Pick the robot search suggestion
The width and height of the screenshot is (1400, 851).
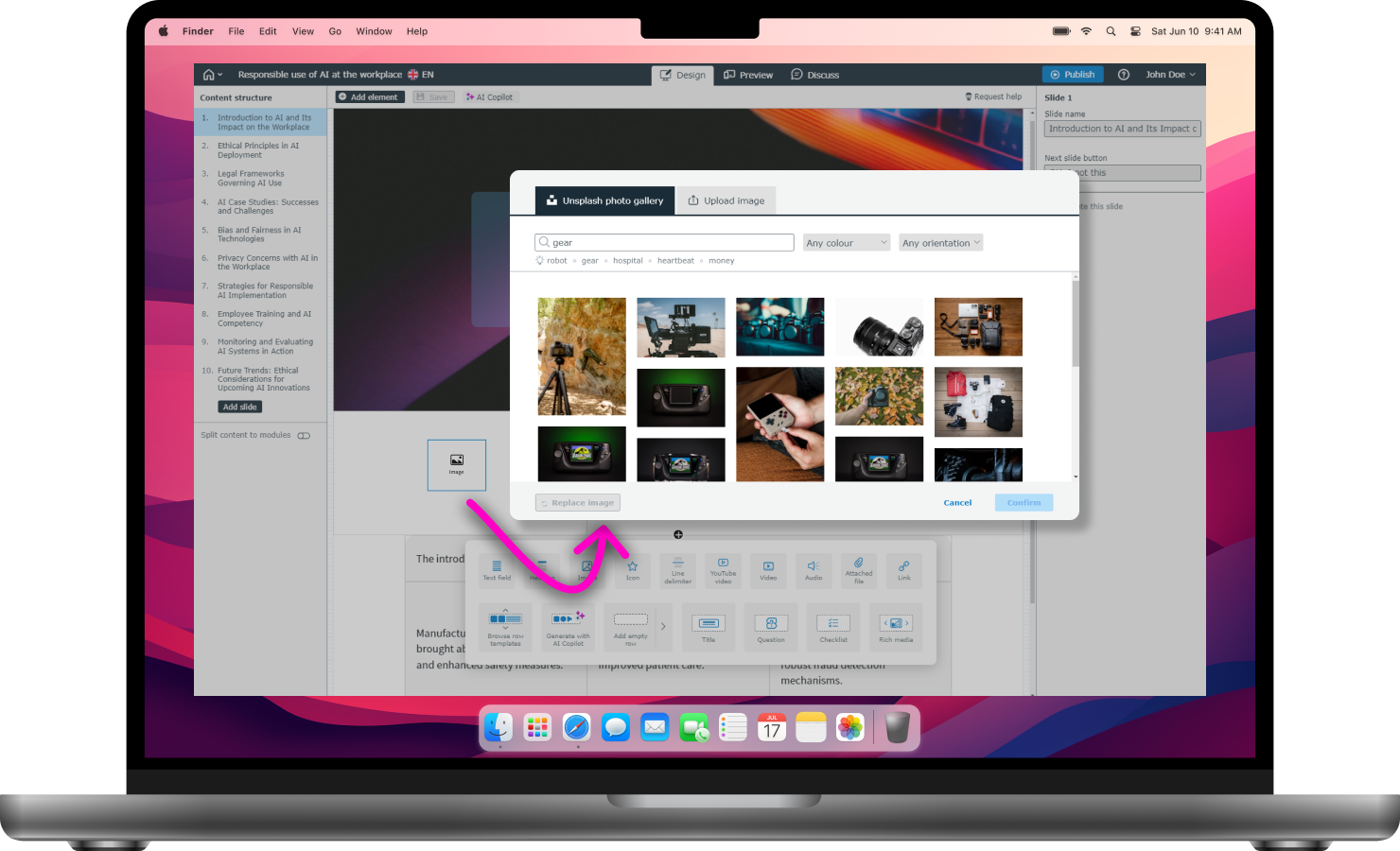556,261
